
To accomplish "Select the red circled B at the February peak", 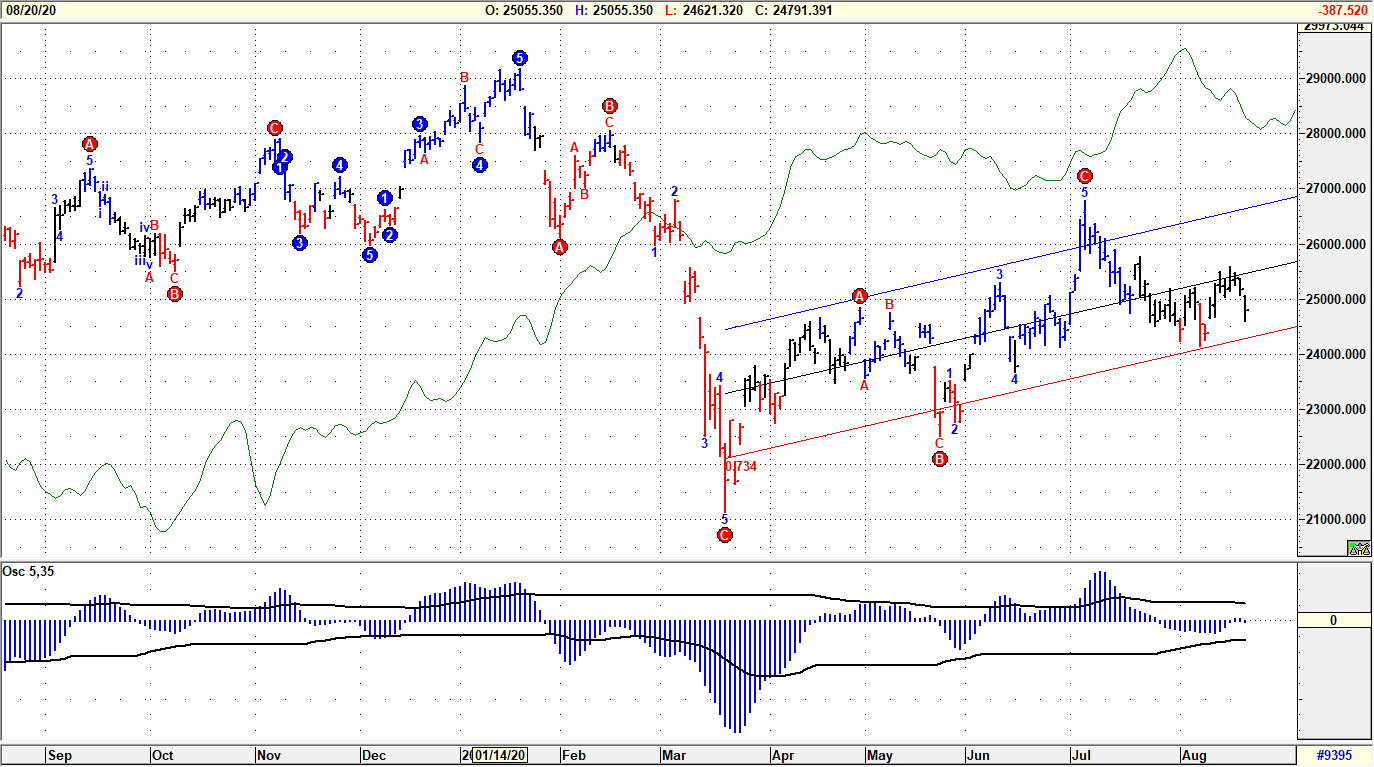I will pos(610,106).
